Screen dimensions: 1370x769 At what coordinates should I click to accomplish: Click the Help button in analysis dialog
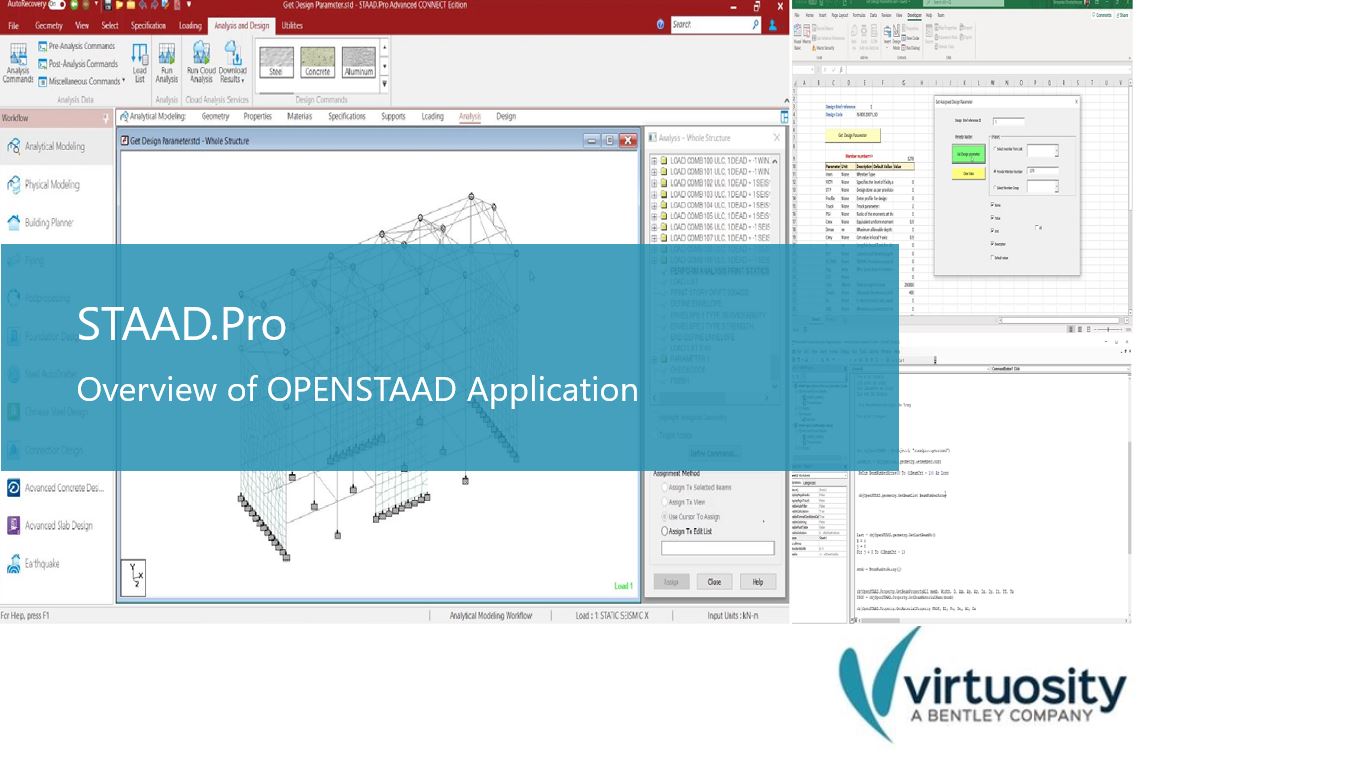pos(758,581)
